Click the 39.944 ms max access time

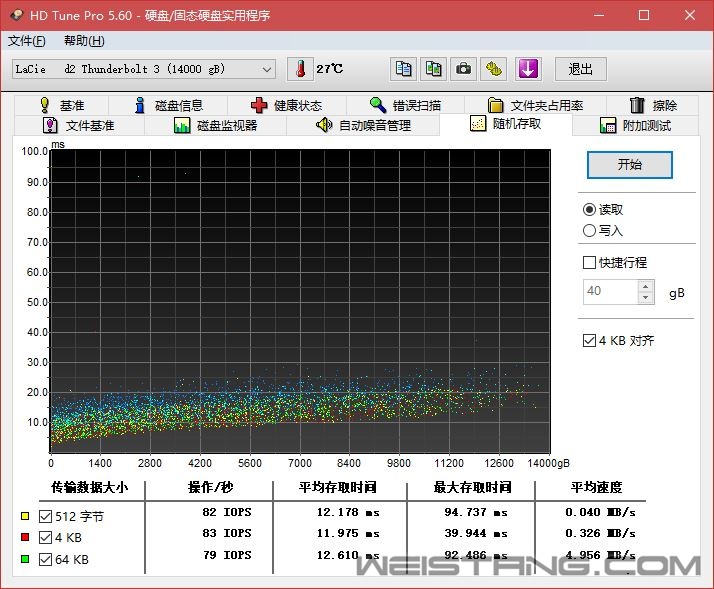pos(476,533)
